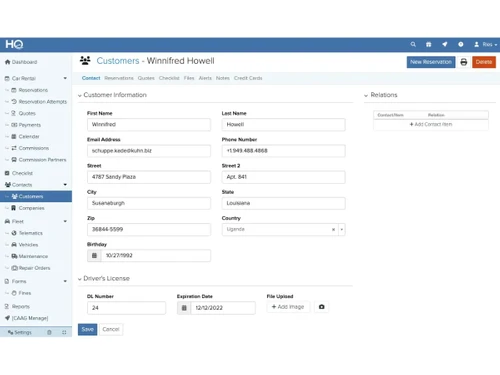Click the rocket icon in top bar

pos(445,44)
